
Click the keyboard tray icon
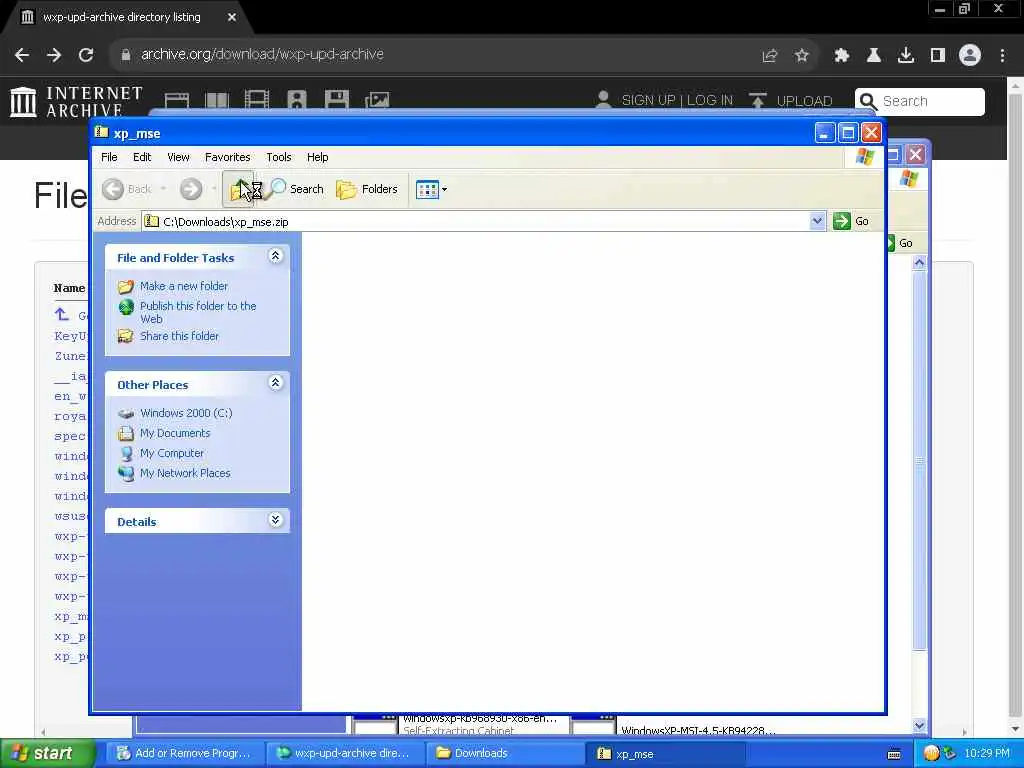894,754
